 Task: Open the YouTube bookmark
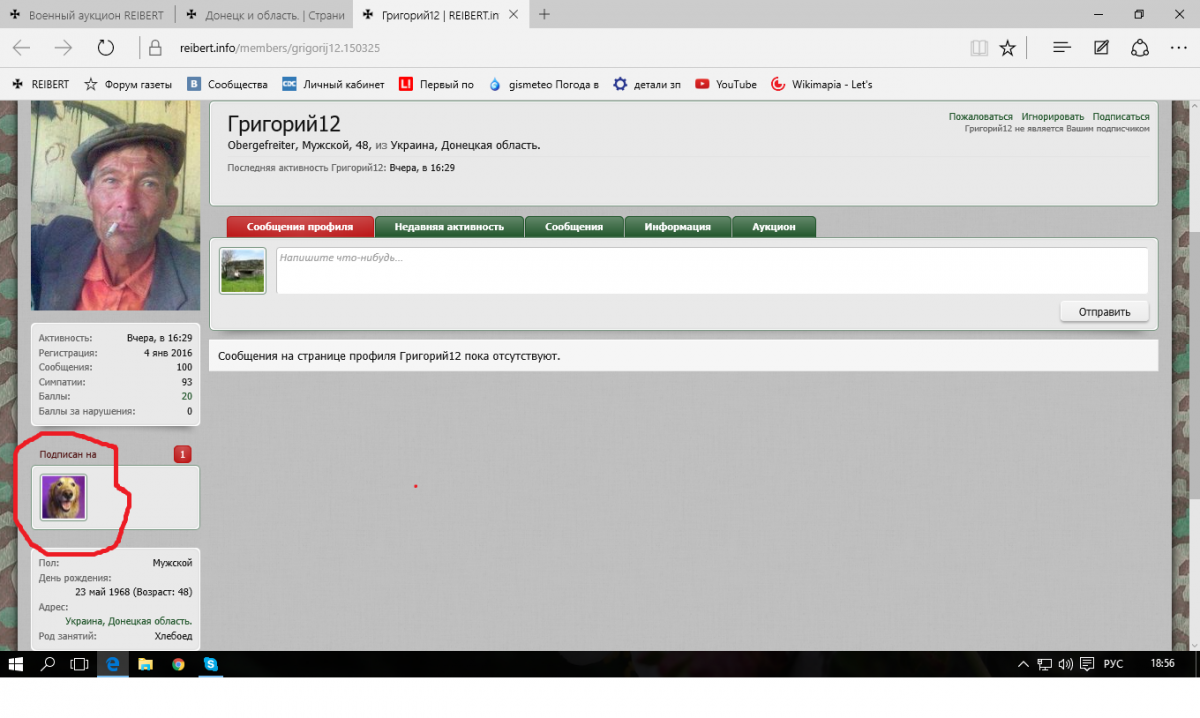pos(726,85)
